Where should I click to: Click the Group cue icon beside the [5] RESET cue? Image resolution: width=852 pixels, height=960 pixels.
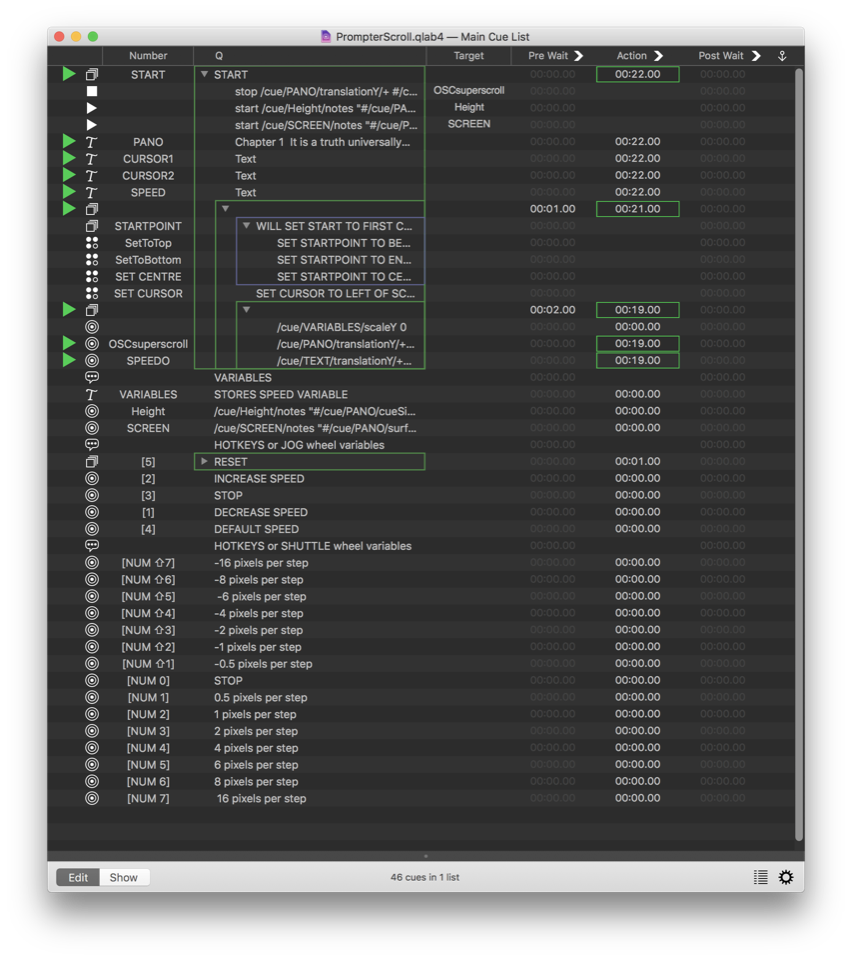tap(91, 461)
